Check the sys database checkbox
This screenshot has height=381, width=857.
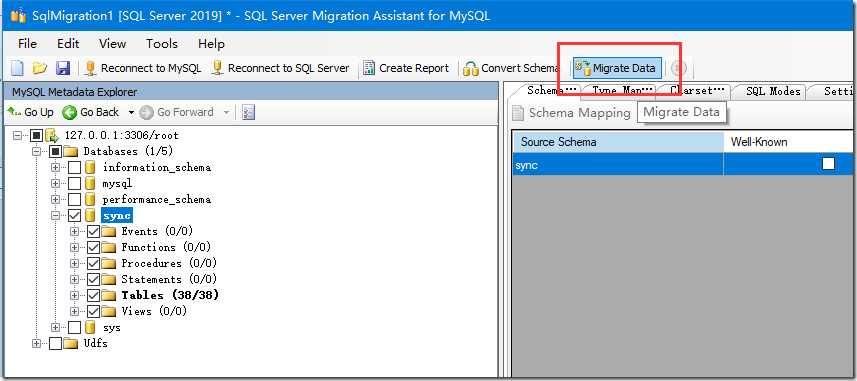coord(75,327)
